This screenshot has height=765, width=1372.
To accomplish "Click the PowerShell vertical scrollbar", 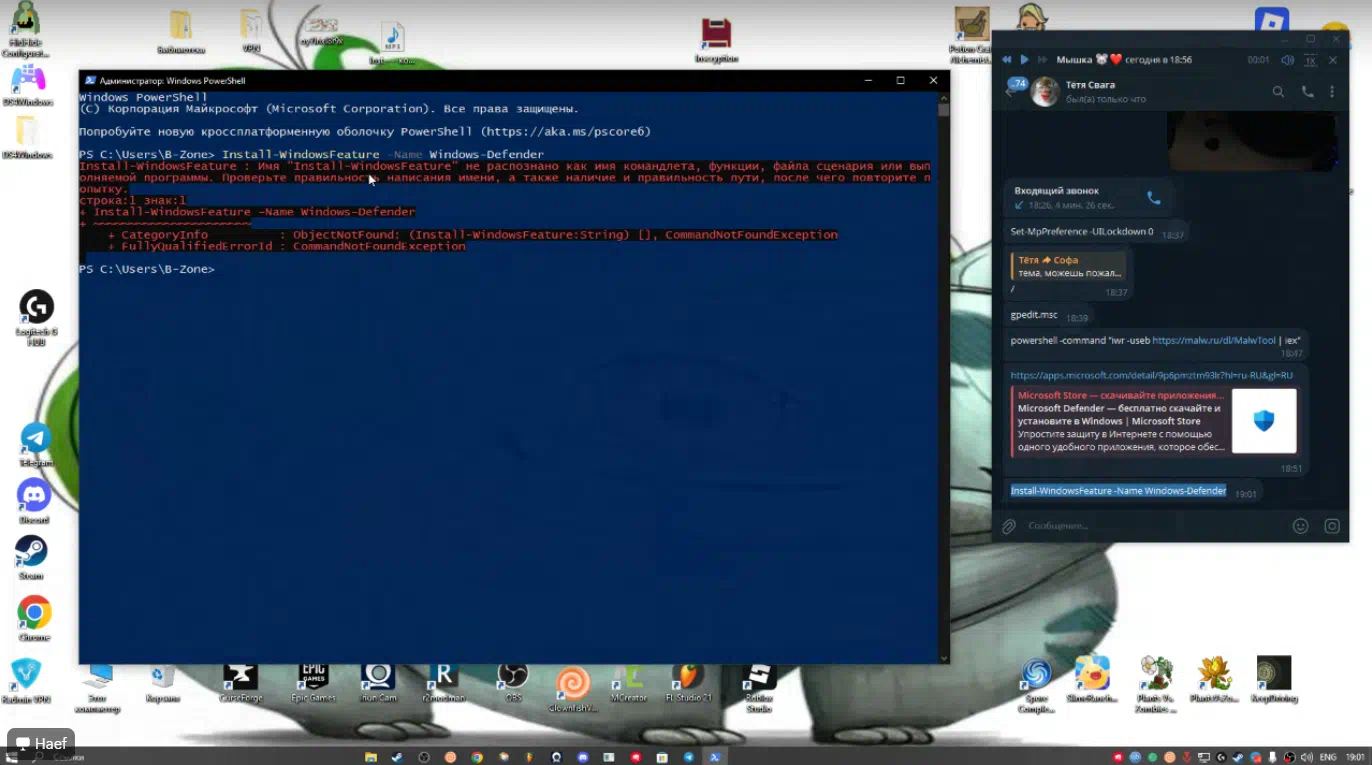I will click(x=943, y=380).
